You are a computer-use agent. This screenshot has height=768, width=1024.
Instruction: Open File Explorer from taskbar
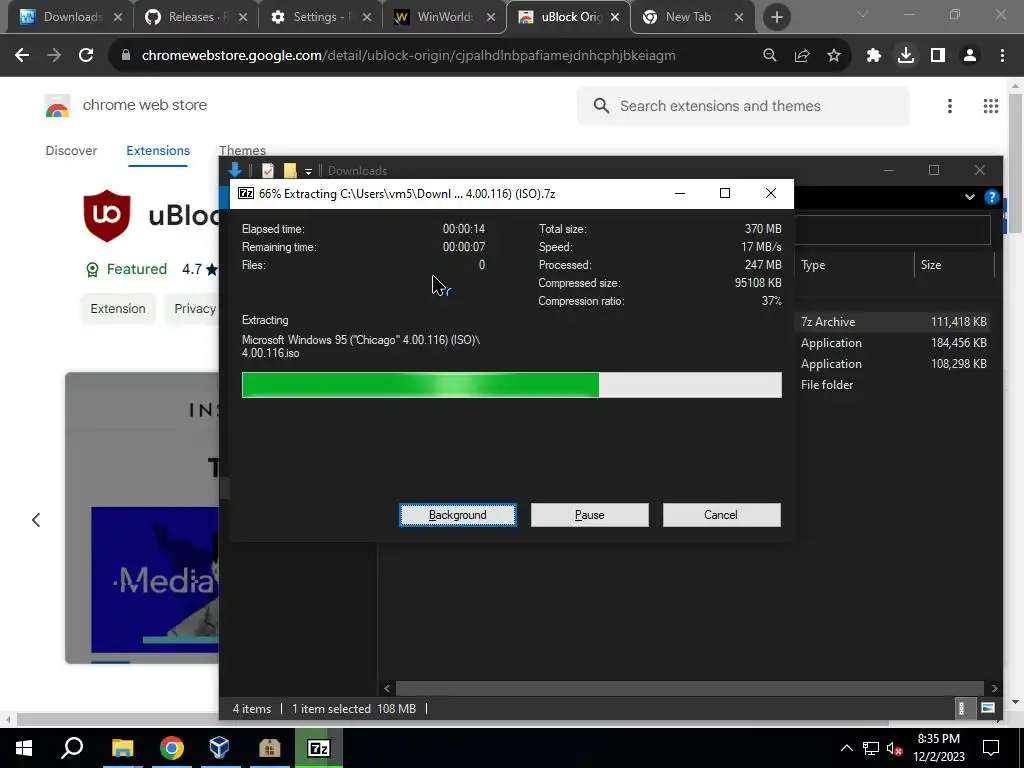coord(122,748)
